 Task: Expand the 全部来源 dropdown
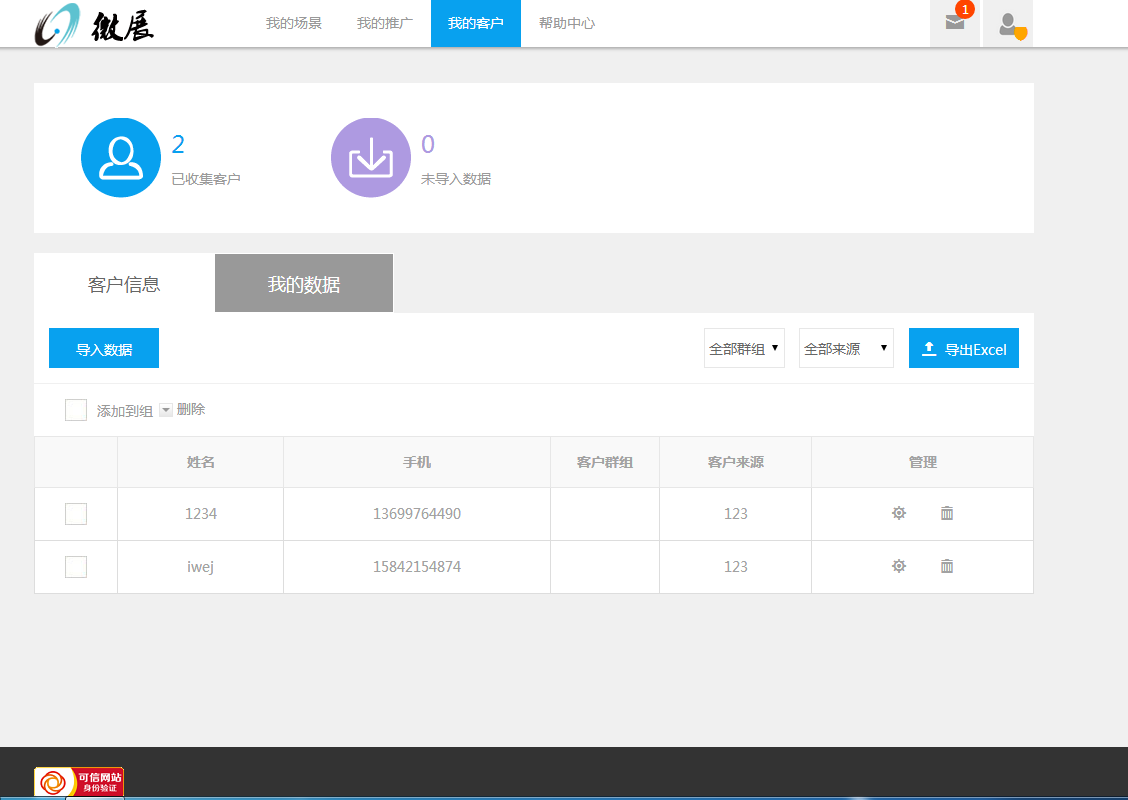click(x=846, y=348)
